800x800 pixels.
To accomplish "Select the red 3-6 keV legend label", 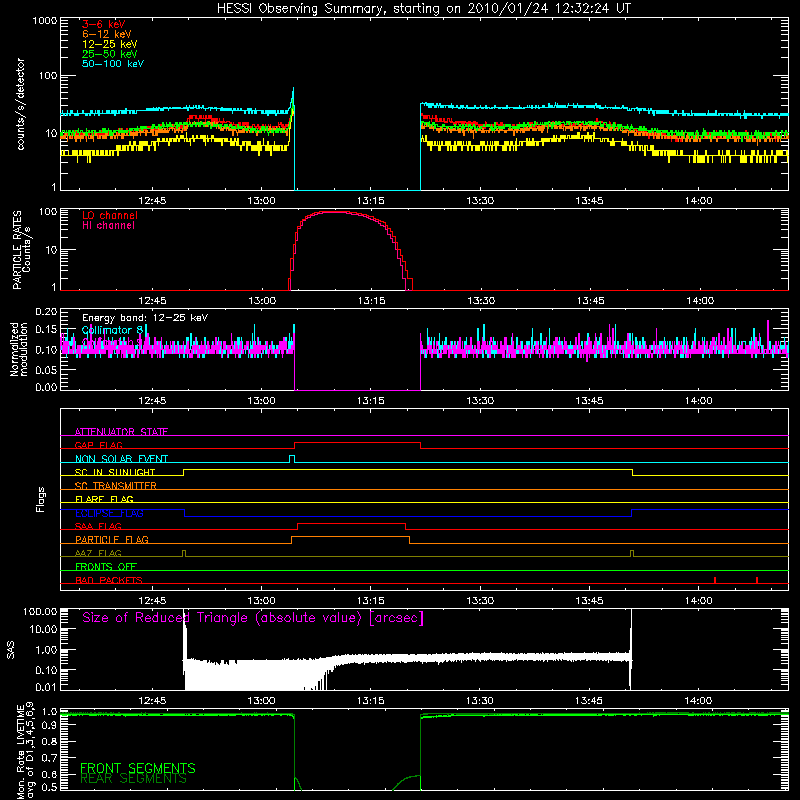I will [104, 24].
